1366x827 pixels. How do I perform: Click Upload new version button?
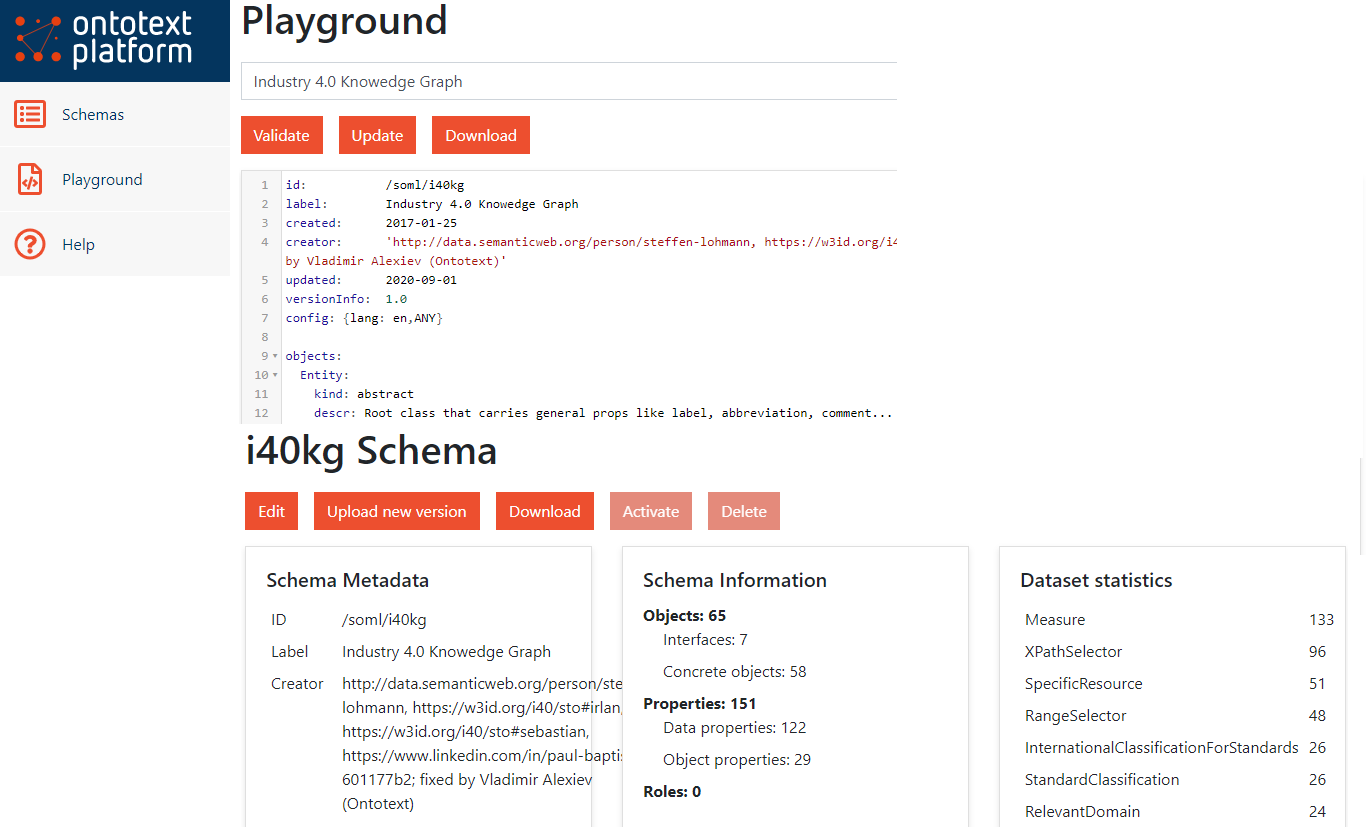tap(396, 511)
